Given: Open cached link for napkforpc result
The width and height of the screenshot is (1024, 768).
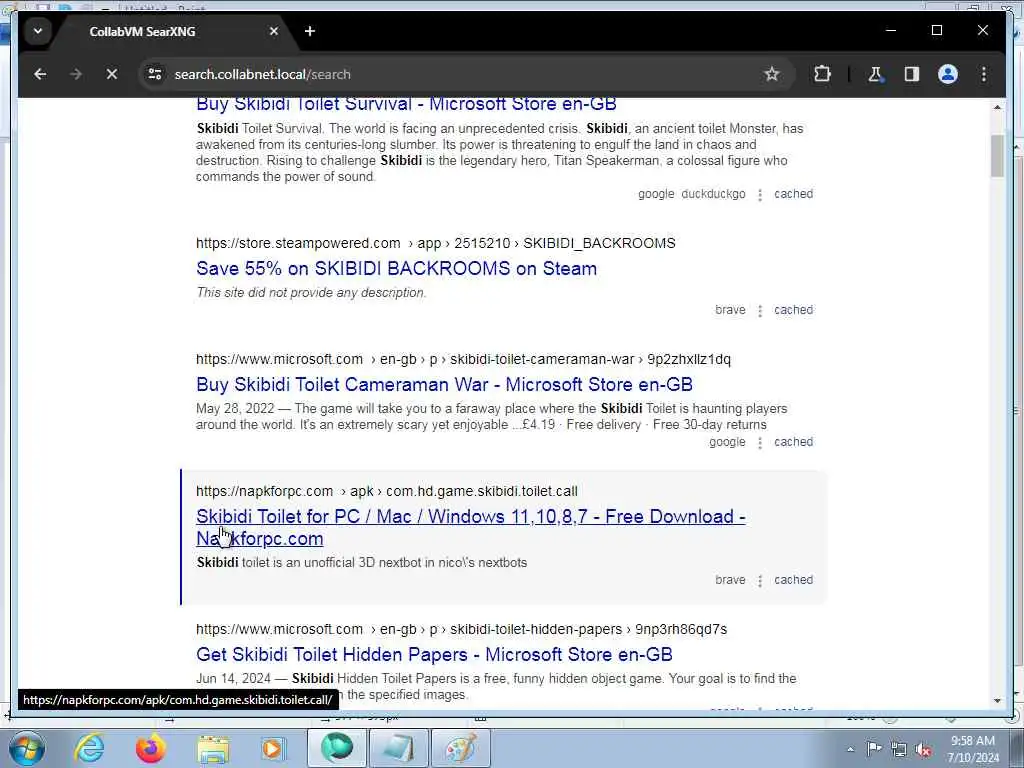Looking at the screenshot, I should tap(793, 580).
